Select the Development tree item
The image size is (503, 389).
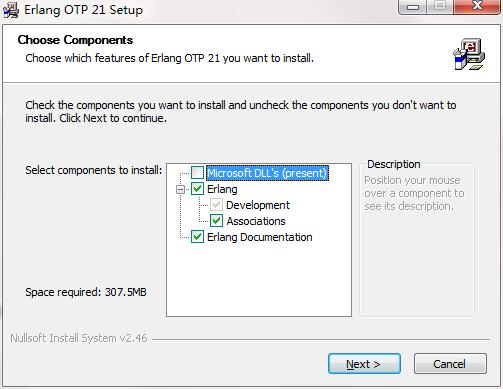point(258,205)
